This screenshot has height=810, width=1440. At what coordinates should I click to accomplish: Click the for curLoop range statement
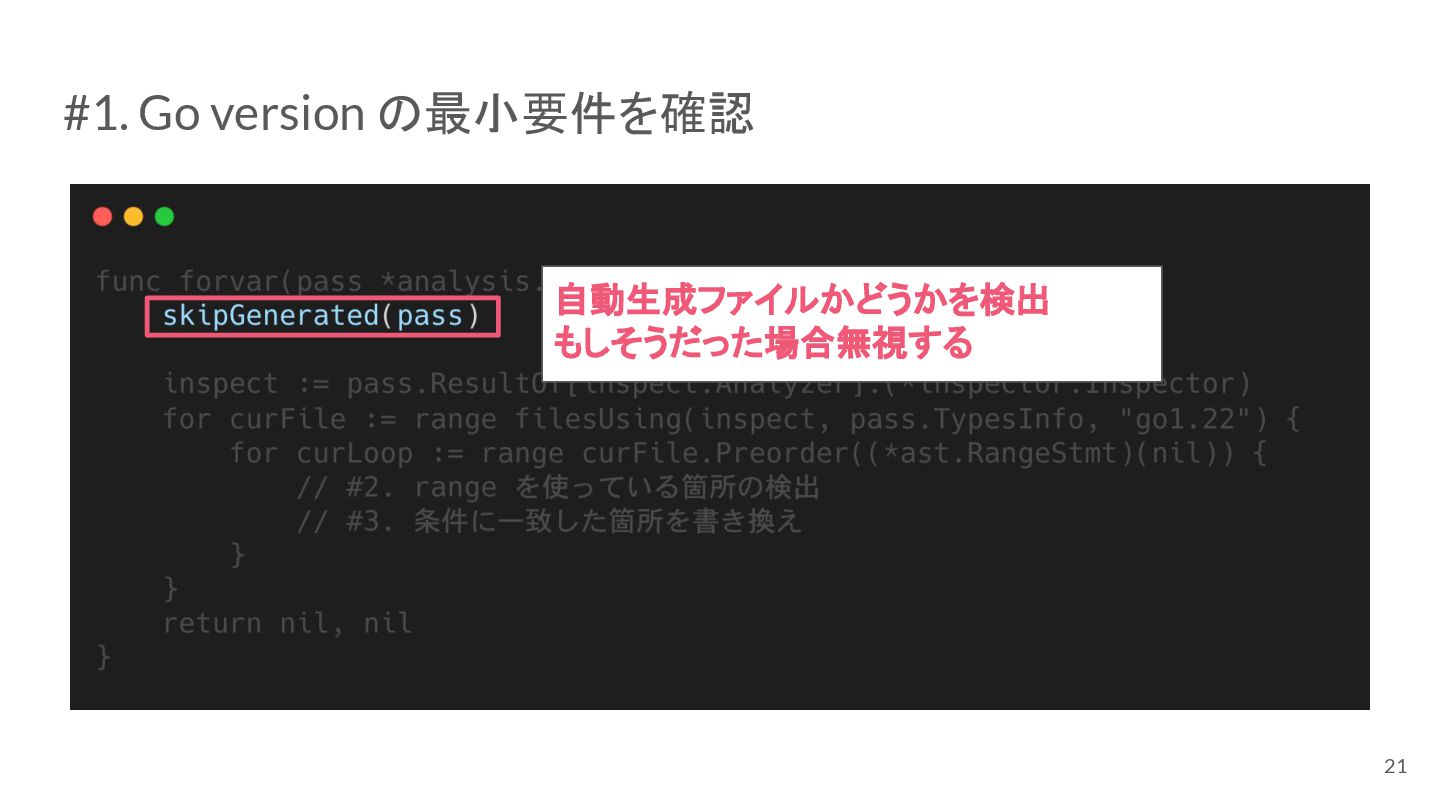[x=748, y=454]
